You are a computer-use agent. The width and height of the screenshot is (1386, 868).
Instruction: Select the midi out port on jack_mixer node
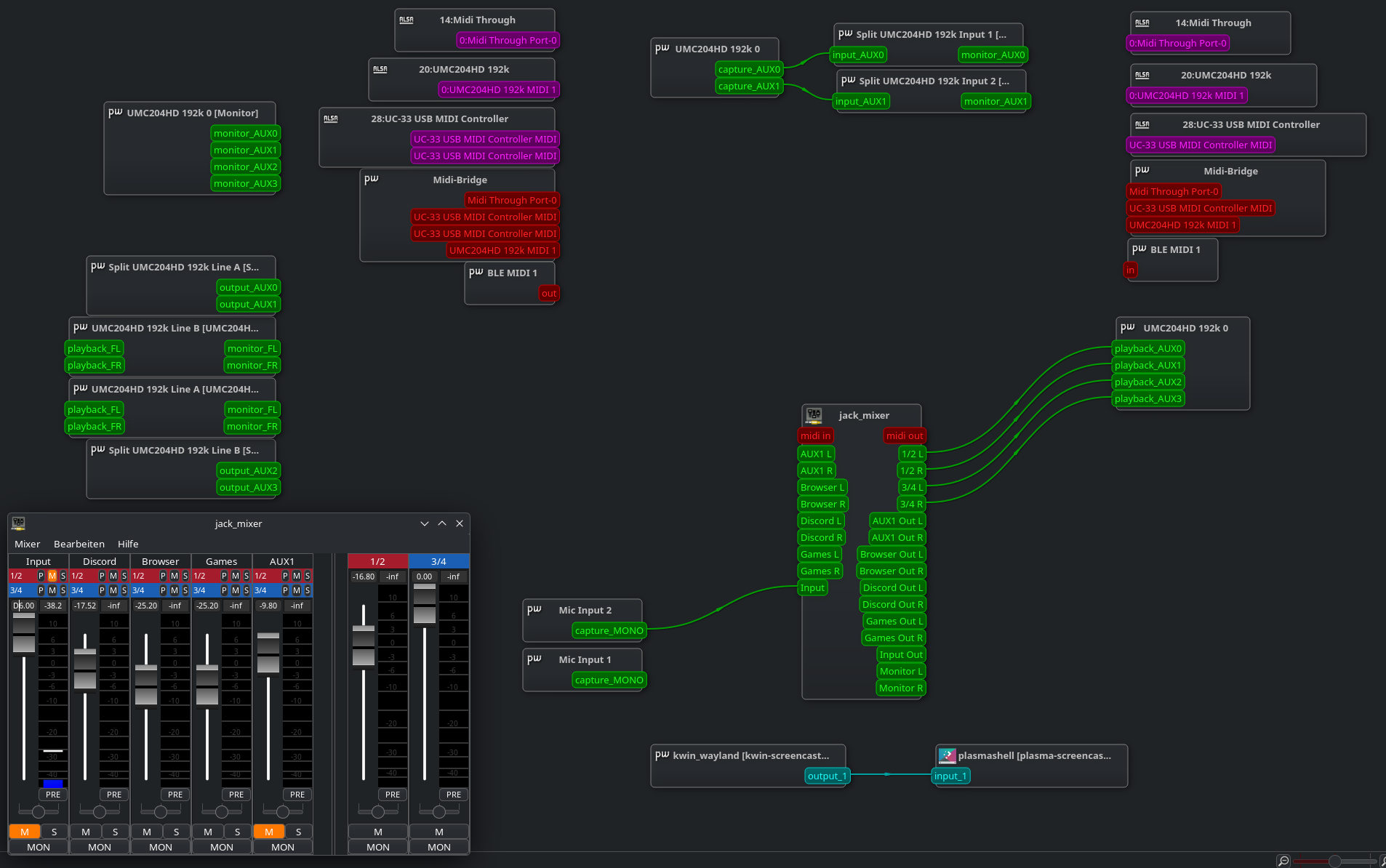[x=905, y=435]
